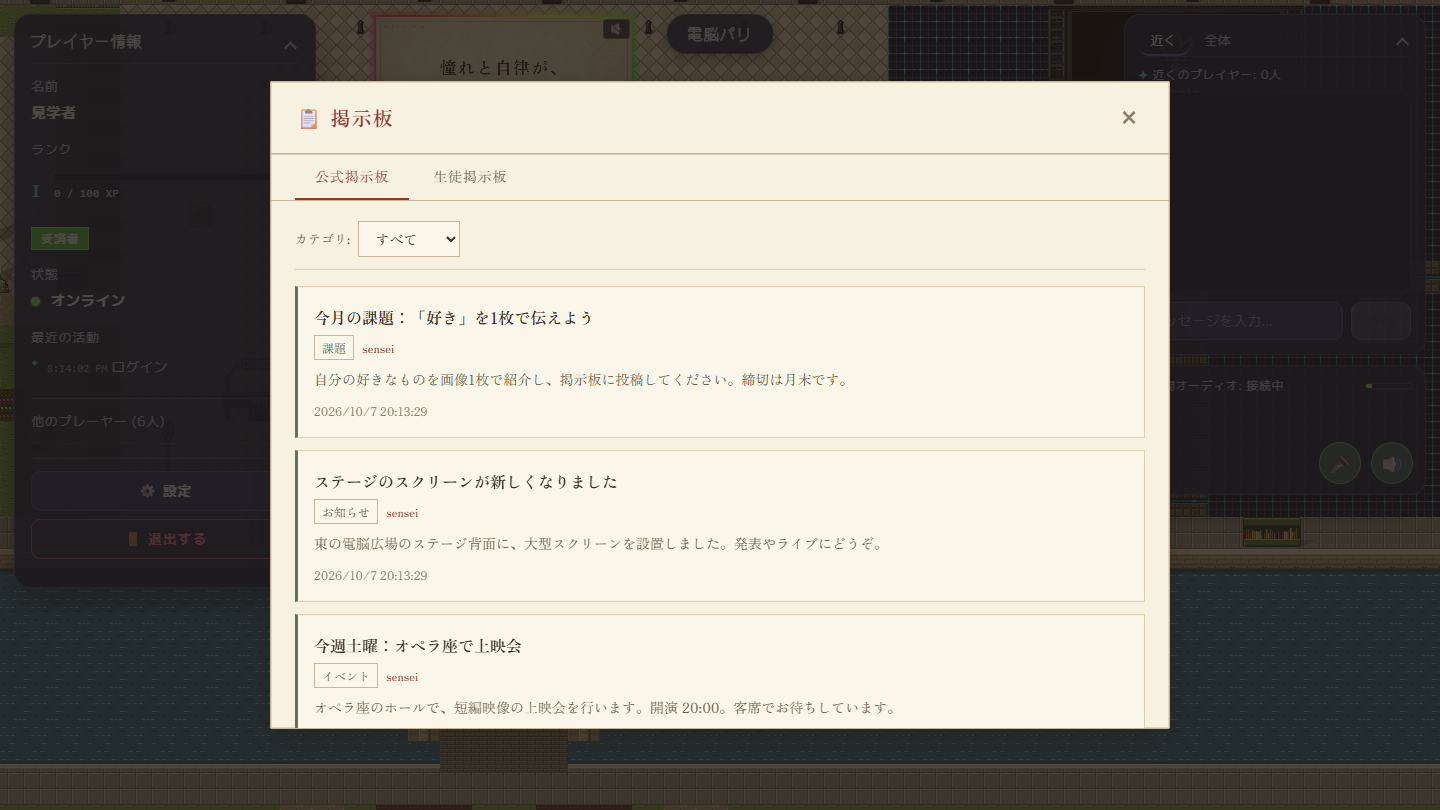Screen dimensions: 1440x810
Task: Close the 掲示板 dialog with the X
Action: 1129,118
